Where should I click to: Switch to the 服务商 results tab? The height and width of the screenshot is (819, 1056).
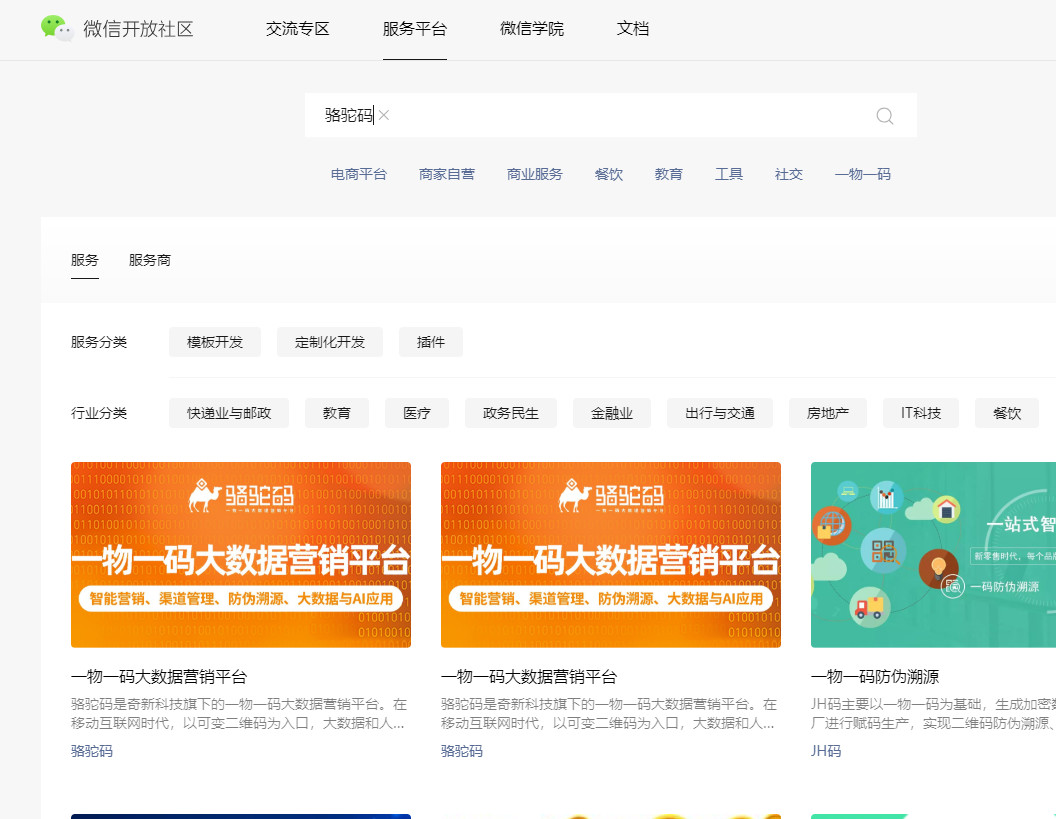pos(150,261)
